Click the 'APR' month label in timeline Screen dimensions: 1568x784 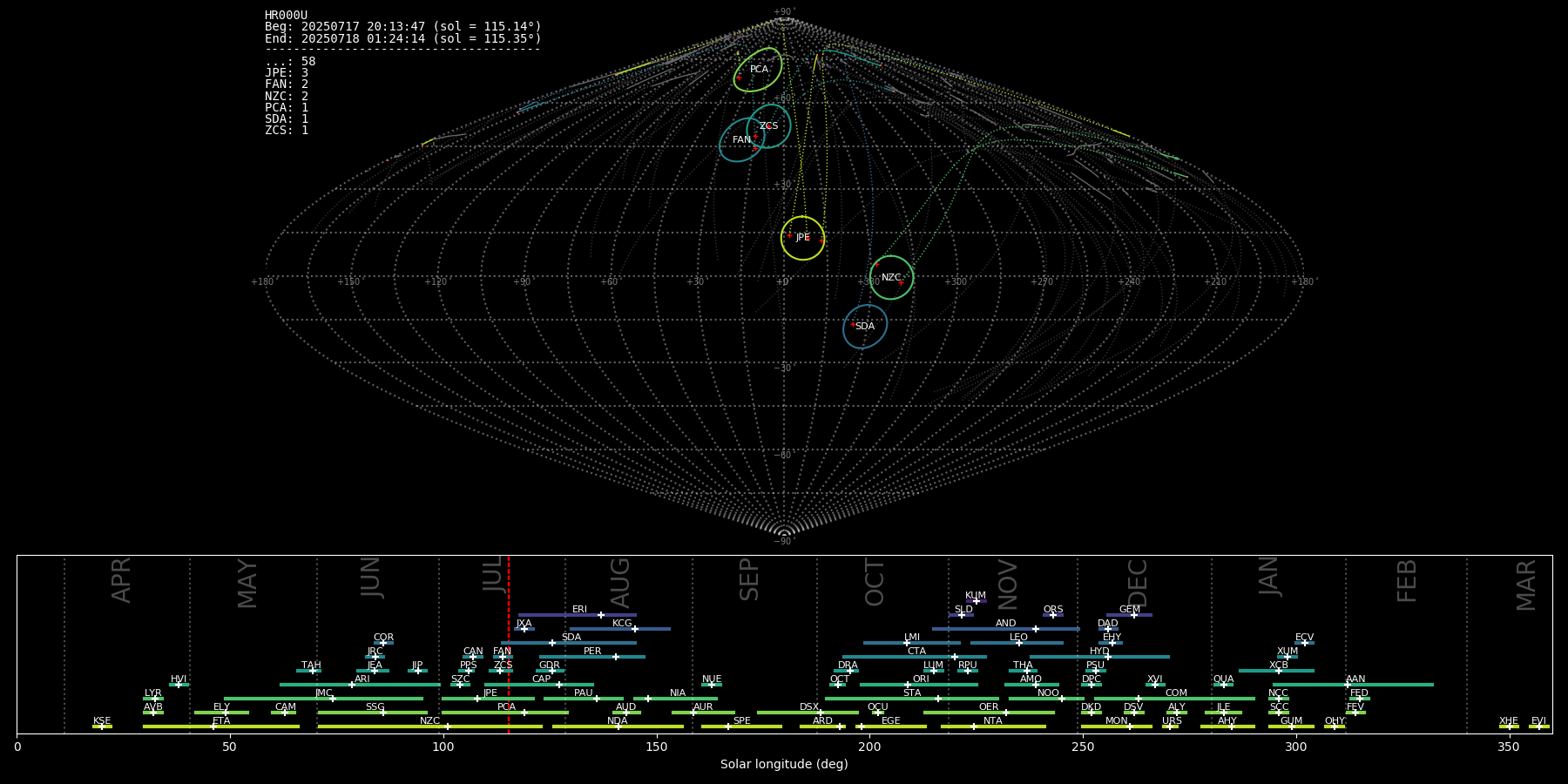click(122, 580)
